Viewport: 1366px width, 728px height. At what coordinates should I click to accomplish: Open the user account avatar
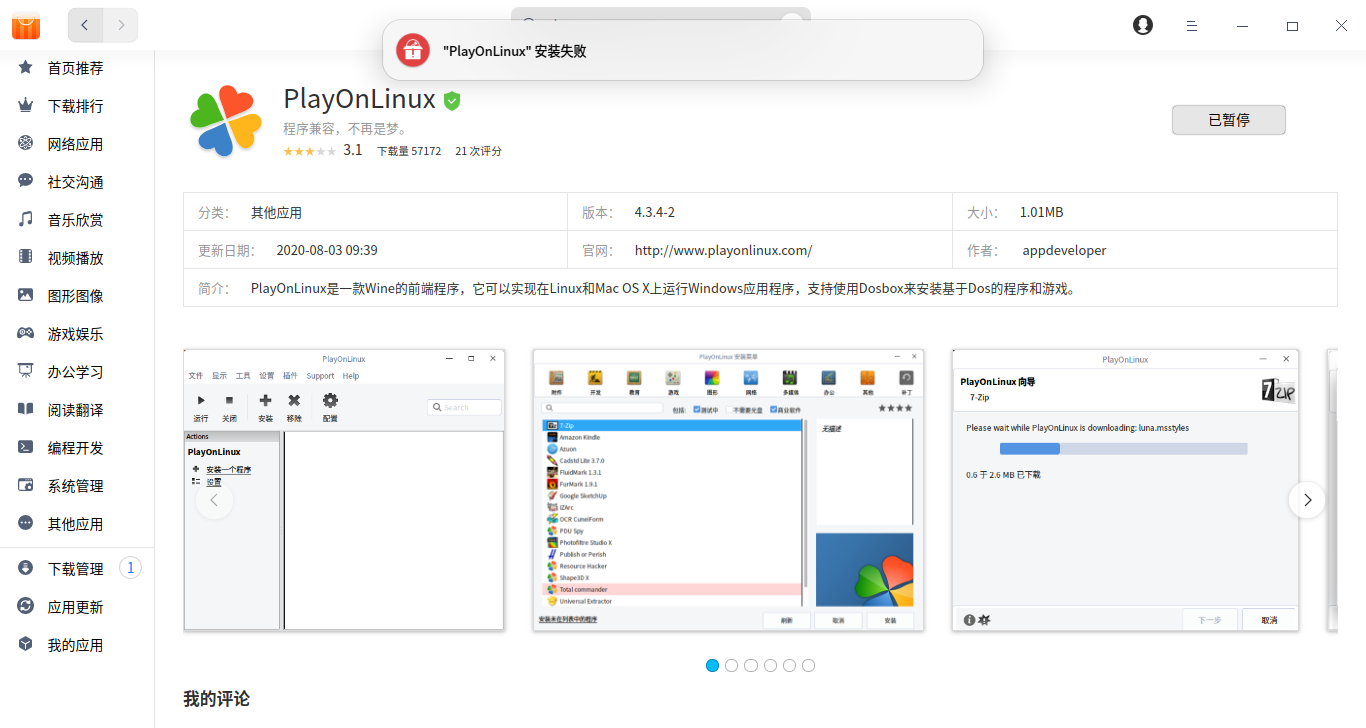[1143, 25]
